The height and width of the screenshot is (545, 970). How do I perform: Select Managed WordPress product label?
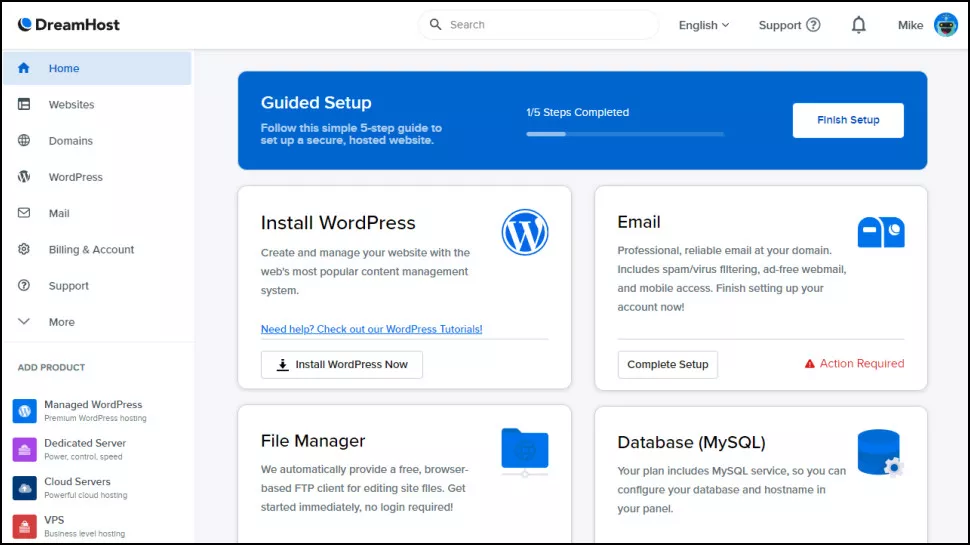tap(93, 405)
